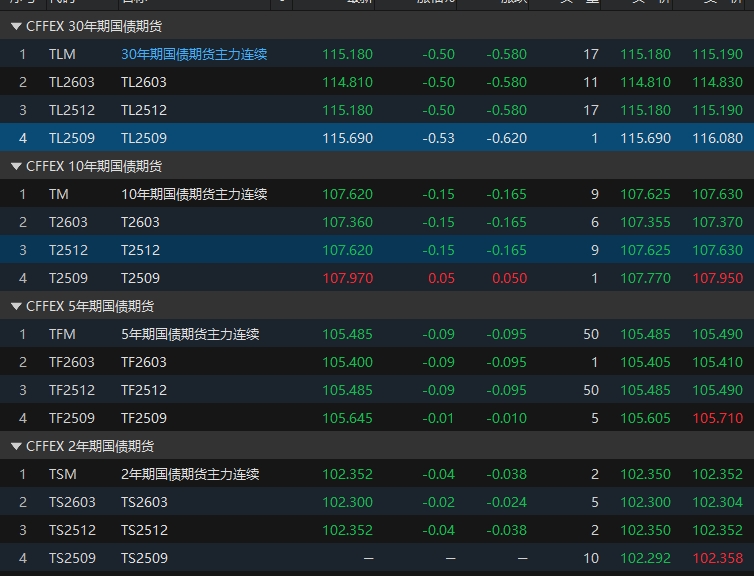The width and height of the screenshot is (754, 576).
Task: Click bid 102.350 in the TSM row
Action: point(645,474)
